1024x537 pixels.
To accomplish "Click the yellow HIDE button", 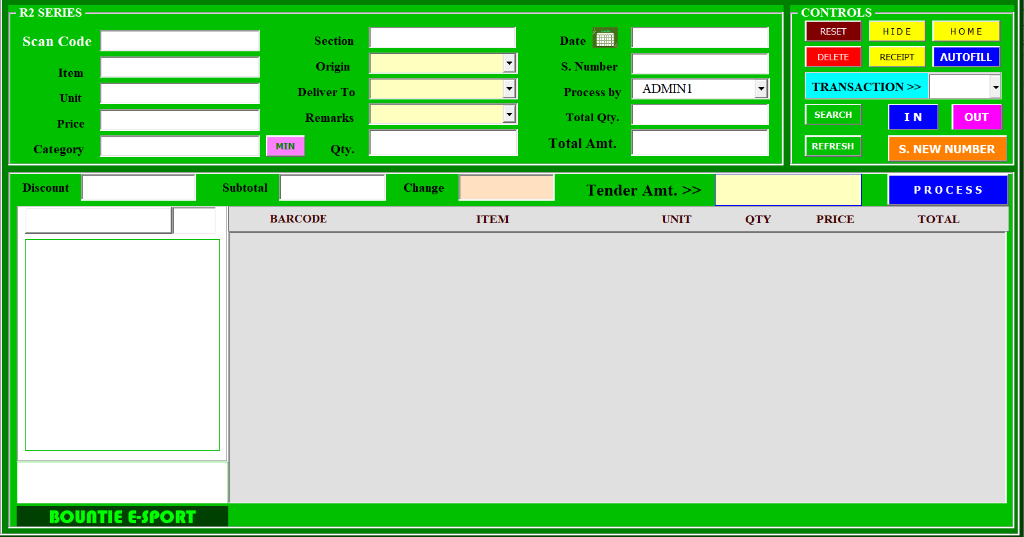I will click(x=897, y=31).
